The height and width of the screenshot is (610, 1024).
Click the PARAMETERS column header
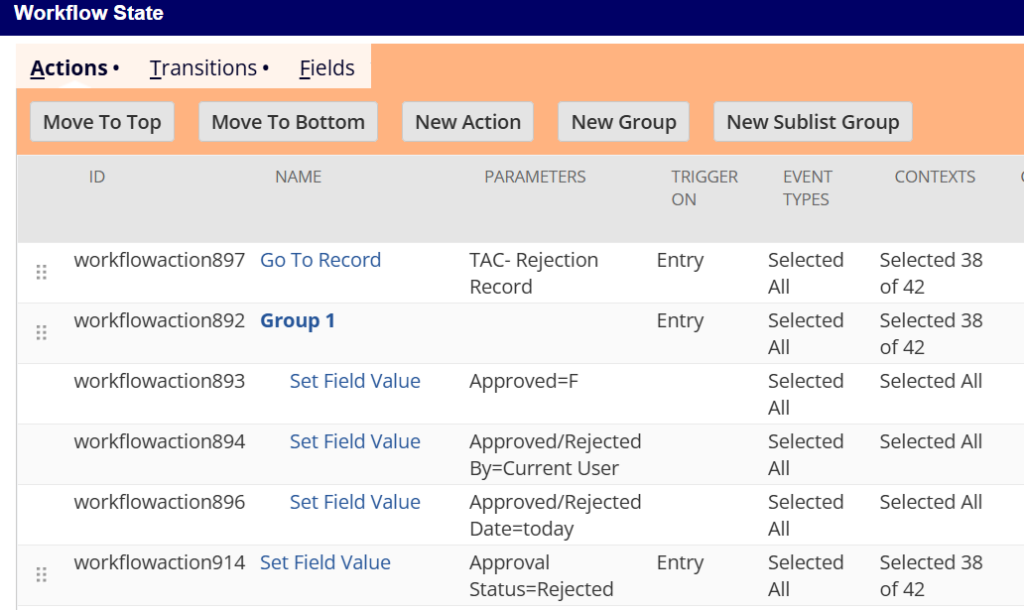tap(535, 177)
